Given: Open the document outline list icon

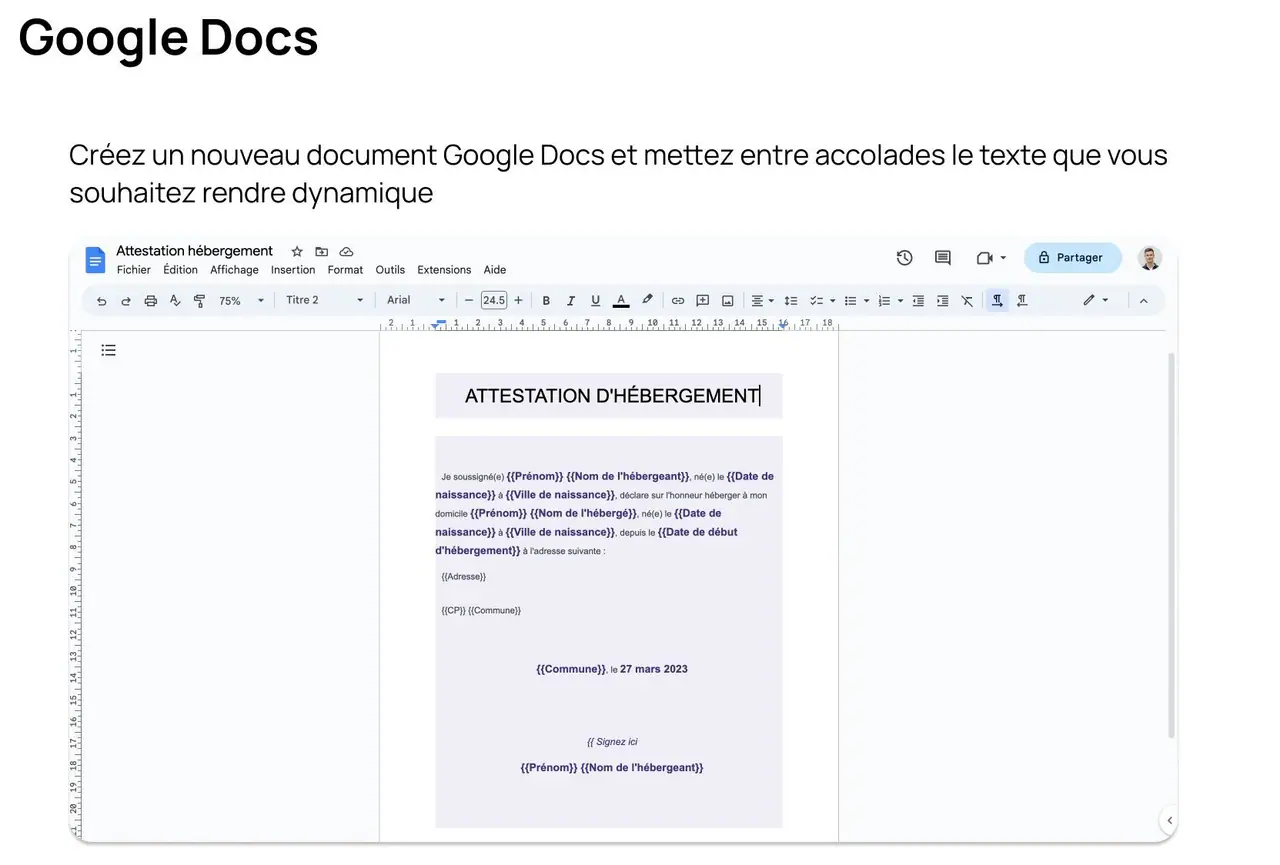Looking at the screenshot, I should [109, 350].
